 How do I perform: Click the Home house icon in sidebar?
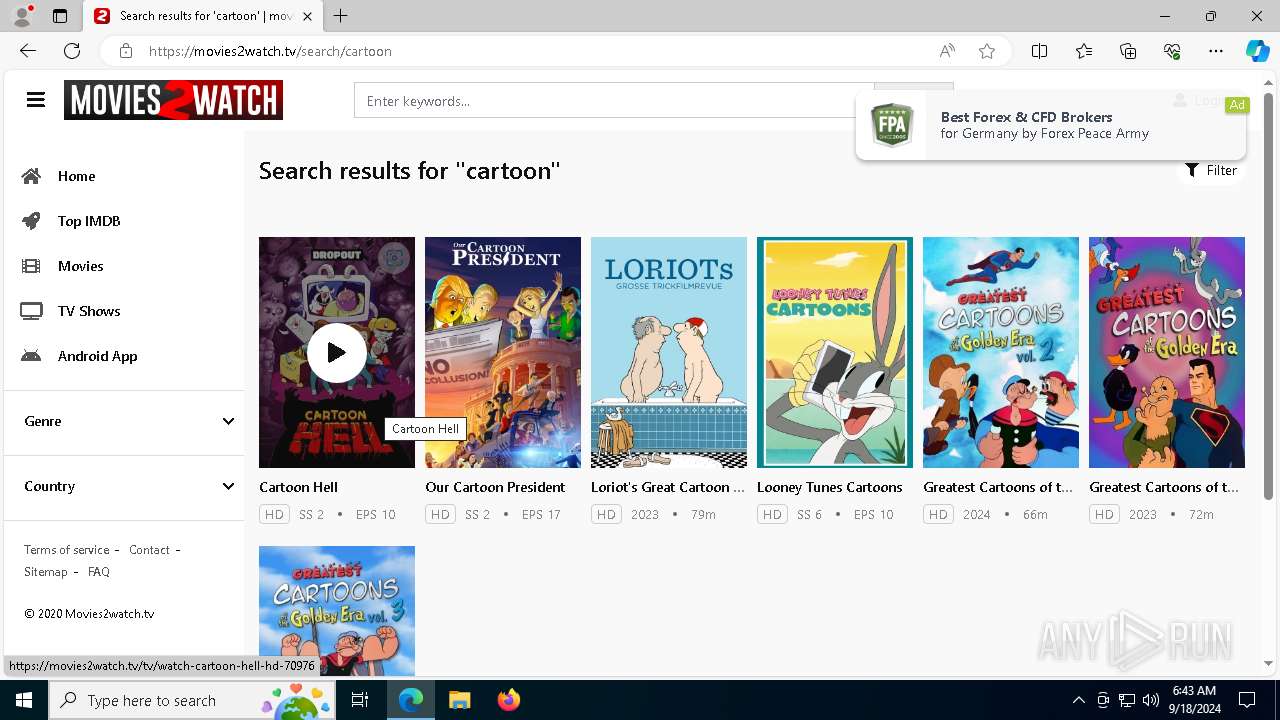click(x=32, y=176)
